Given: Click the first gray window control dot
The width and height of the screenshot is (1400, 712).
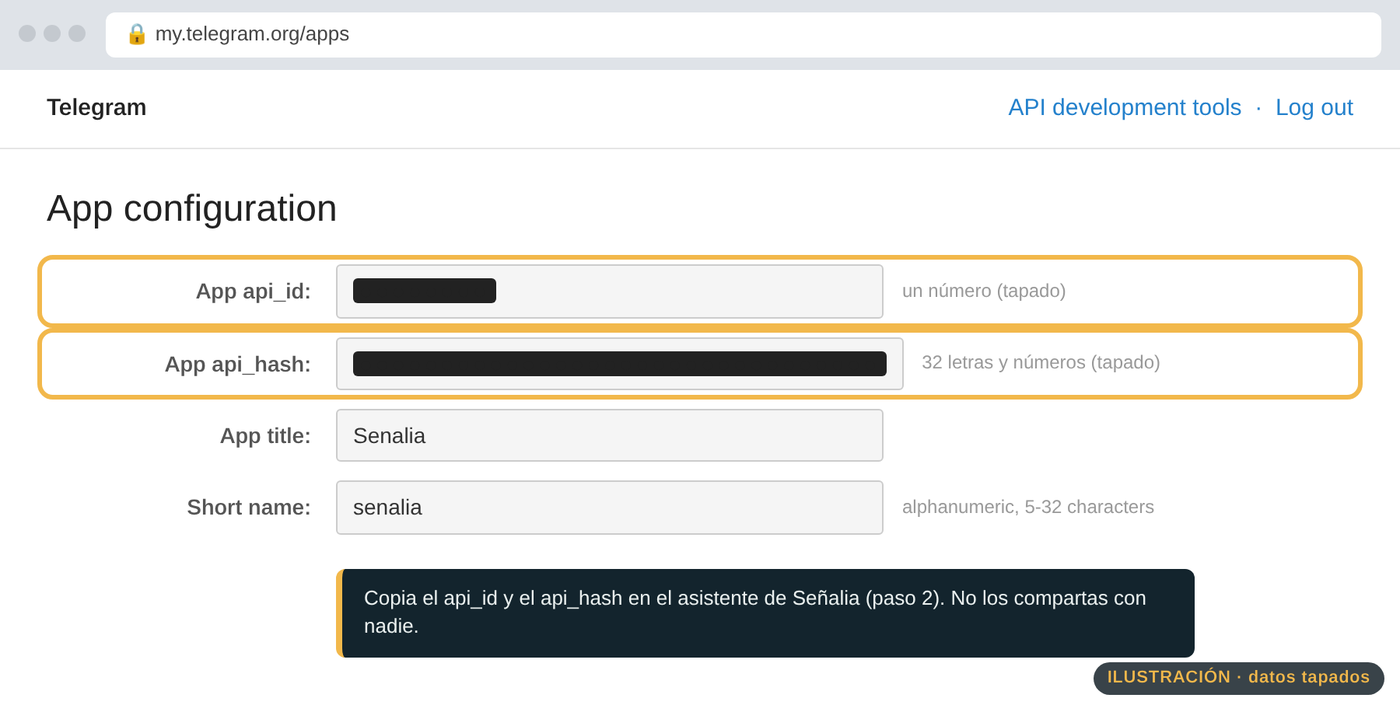Looking at the screenshot, I should pos(27,34).
